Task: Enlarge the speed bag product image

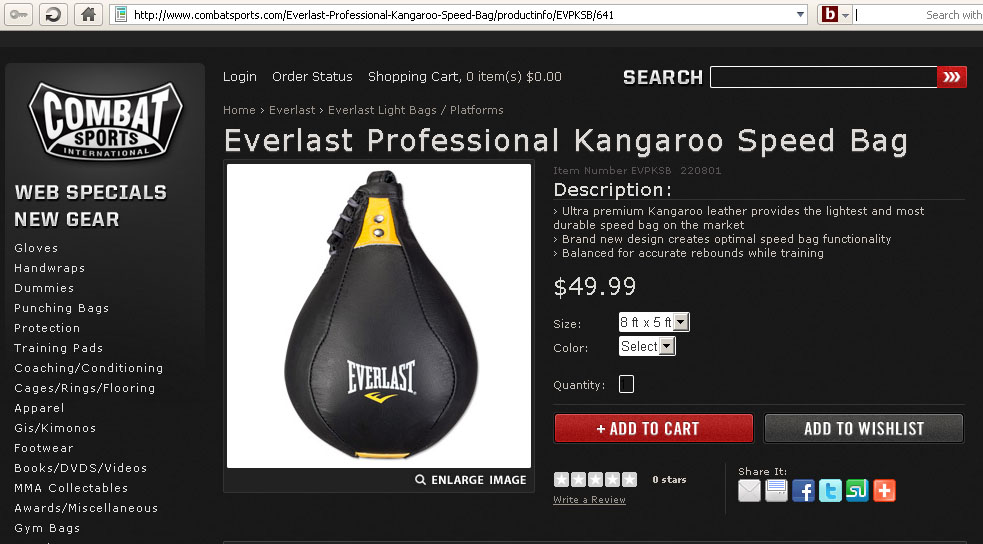Action: click(471, 479)
